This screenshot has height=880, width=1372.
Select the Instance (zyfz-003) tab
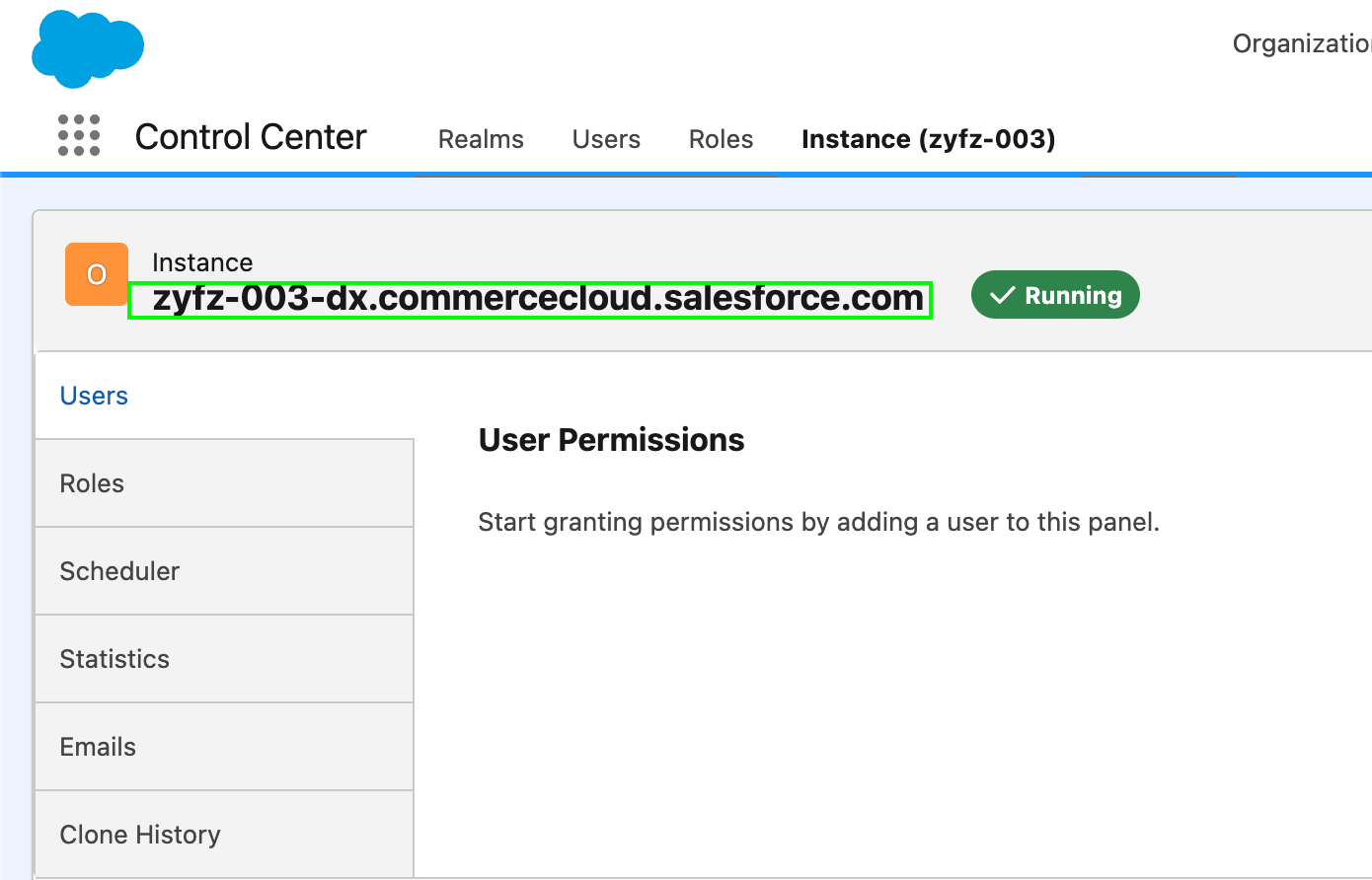929,139
